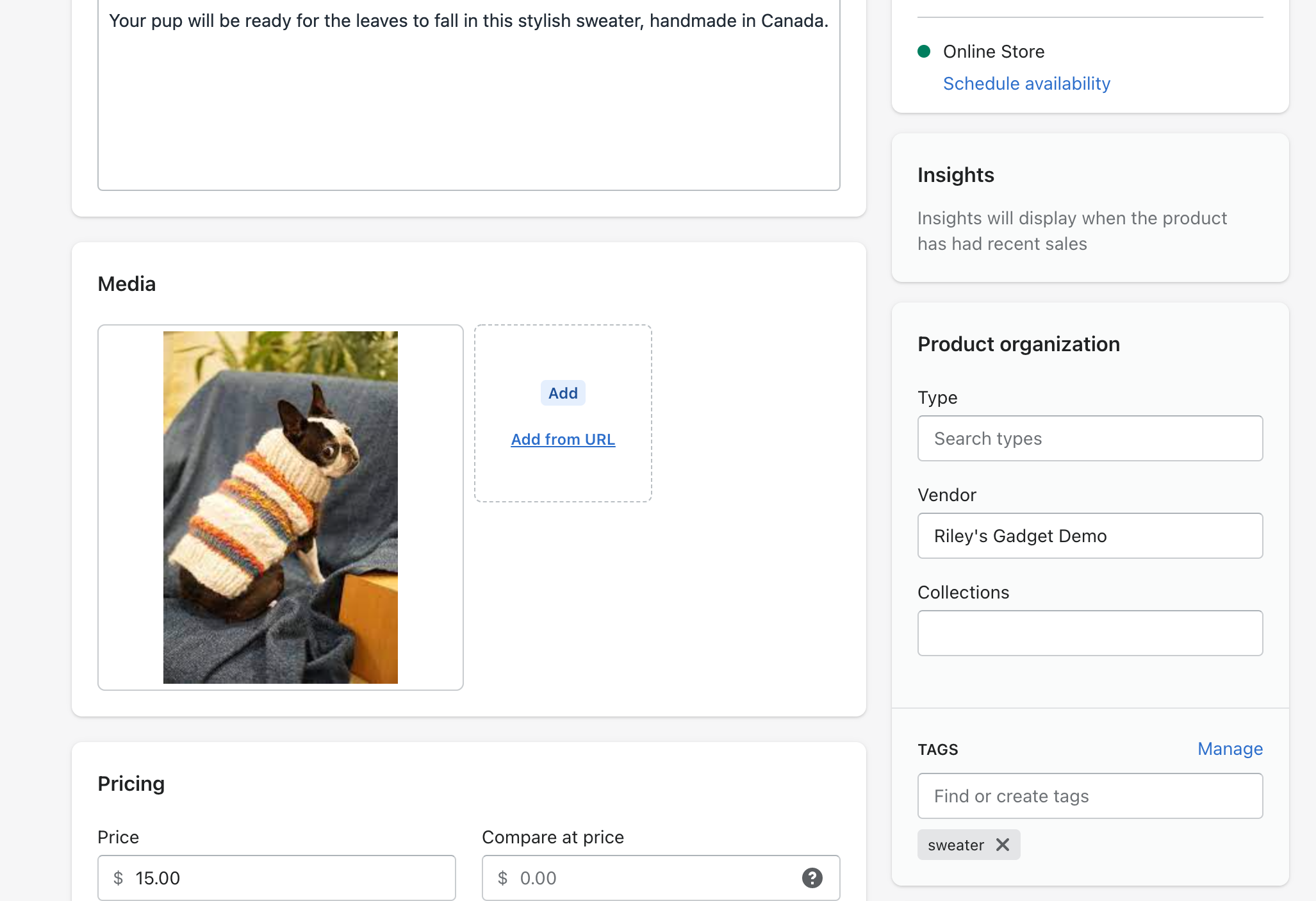Screen dimensions: 1316x901
Task: Click the sweater tag label
Action: (x=956, y=845)
